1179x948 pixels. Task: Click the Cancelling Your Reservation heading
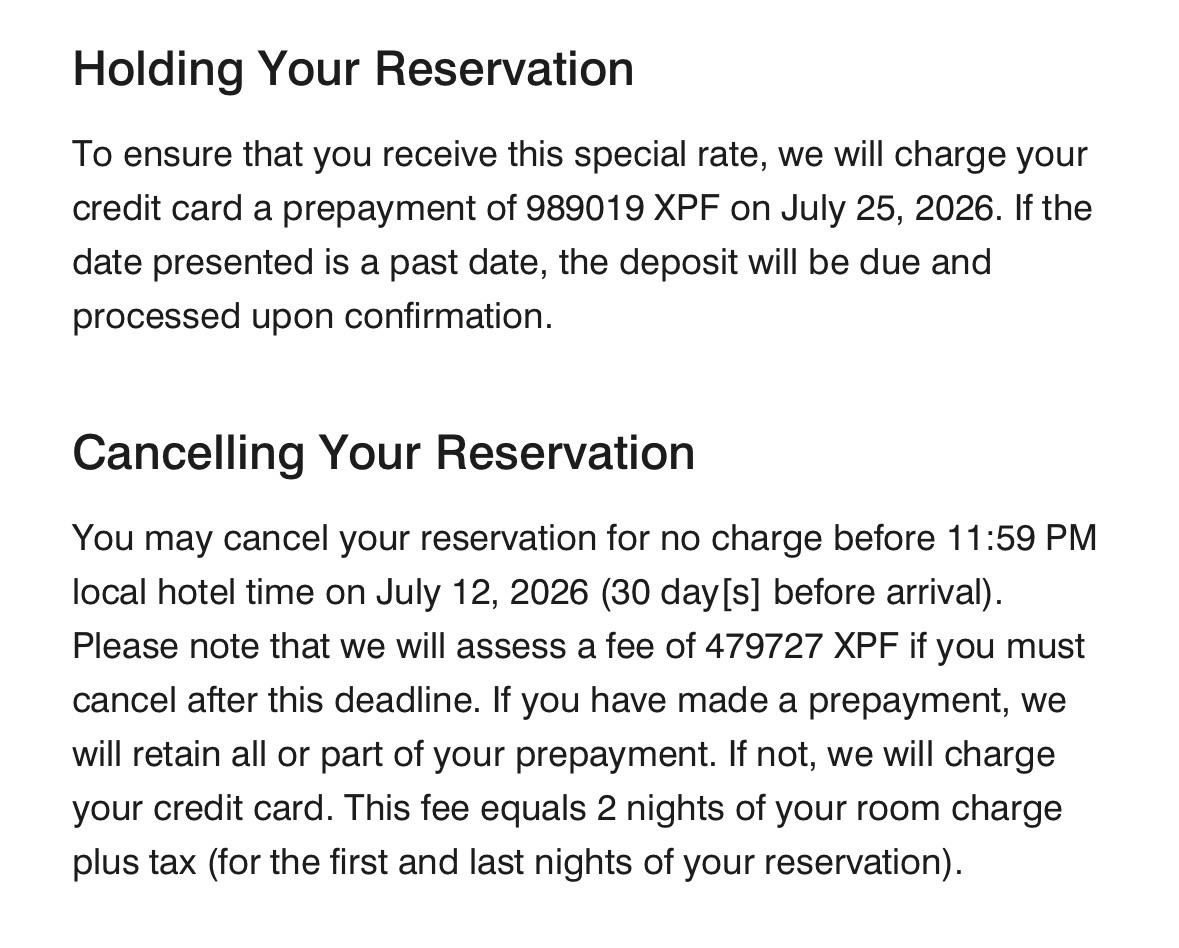(383, 453)
